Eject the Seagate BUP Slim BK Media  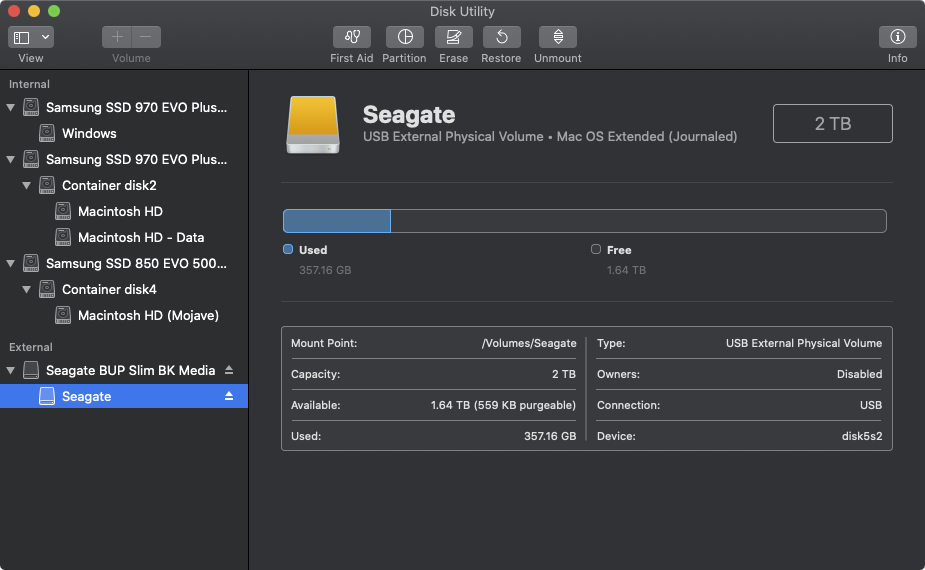click(x=229, y=370)
